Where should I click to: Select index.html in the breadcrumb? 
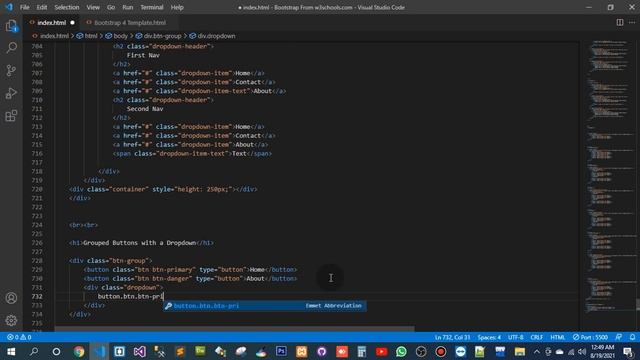coord(54,36)
